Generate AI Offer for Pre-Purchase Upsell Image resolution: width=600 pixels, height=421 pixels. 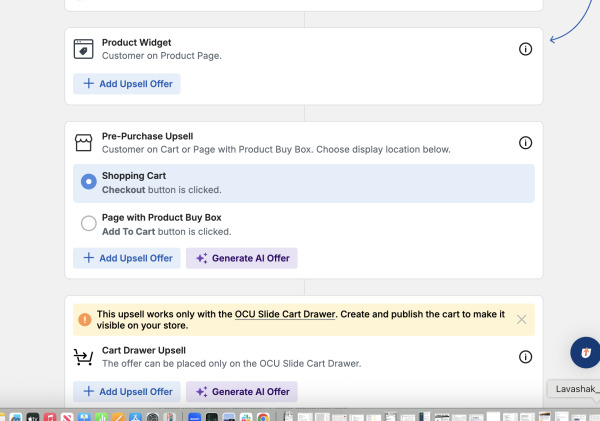click(242, 258)
